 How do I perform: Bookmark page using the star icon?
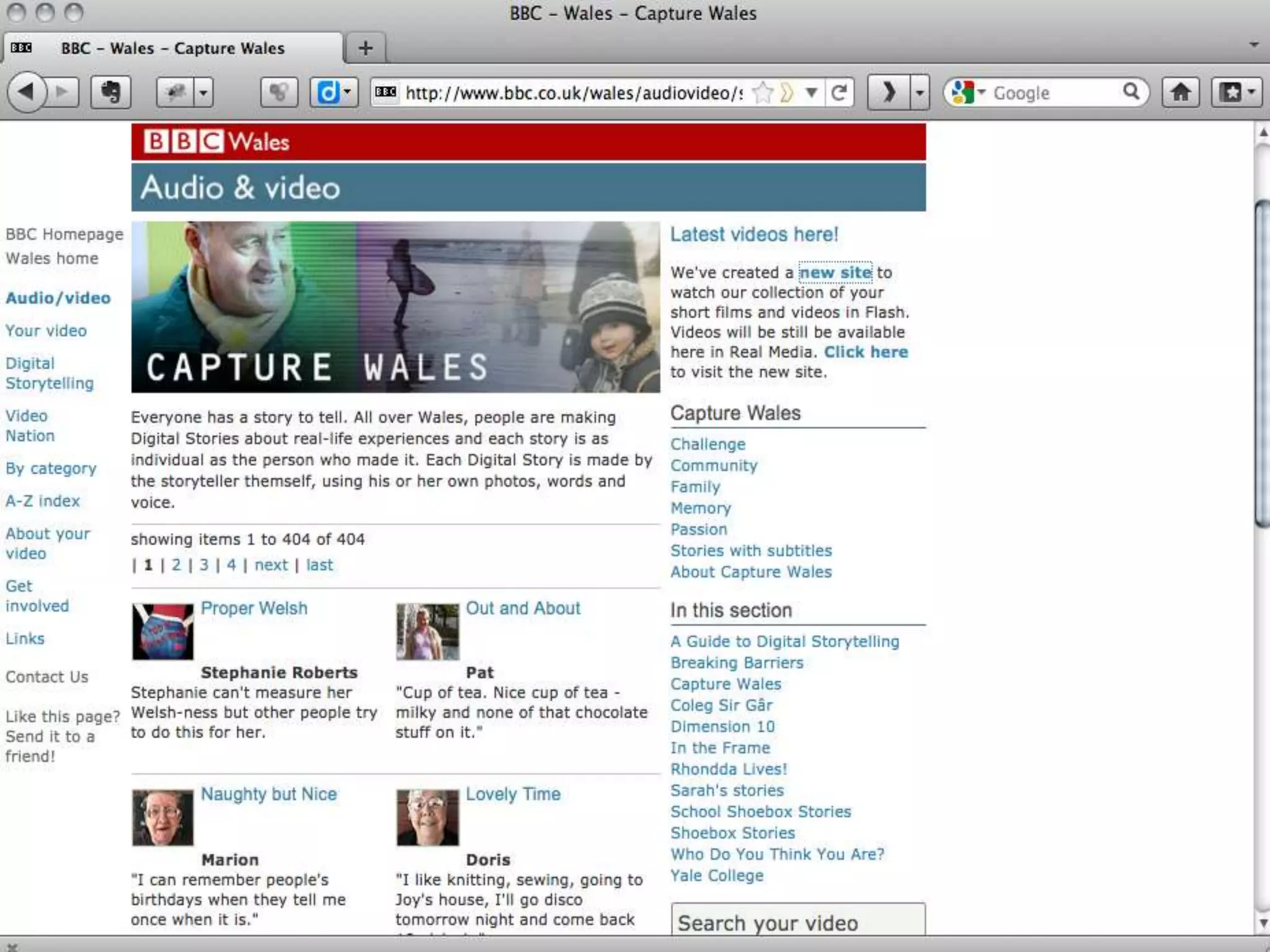[763, 92]
